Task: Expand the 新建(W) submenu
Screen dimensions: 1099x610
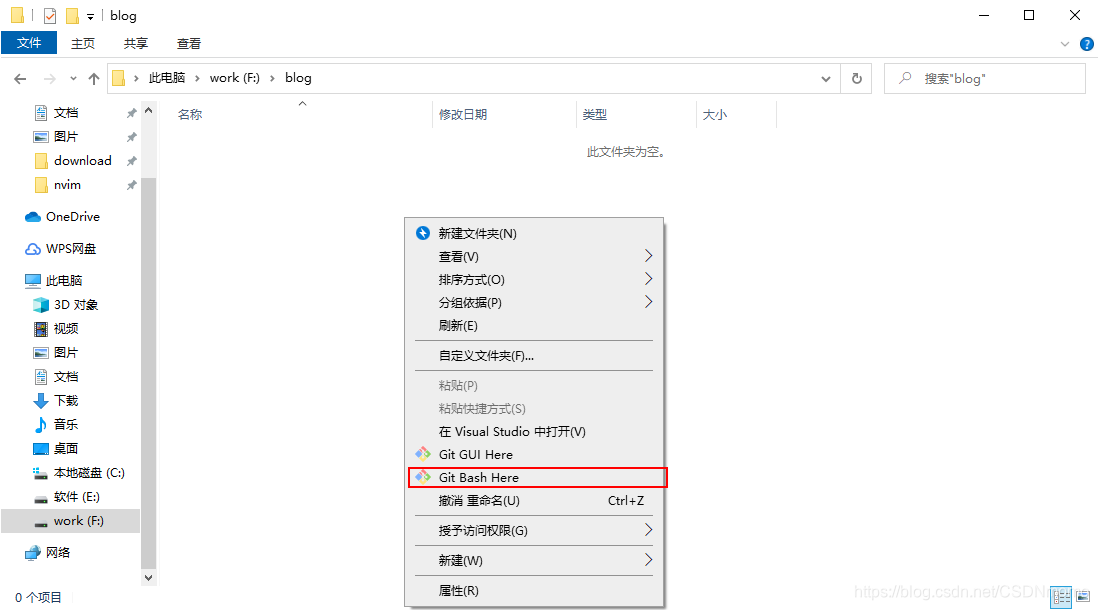Action: (x=534, y=560)
